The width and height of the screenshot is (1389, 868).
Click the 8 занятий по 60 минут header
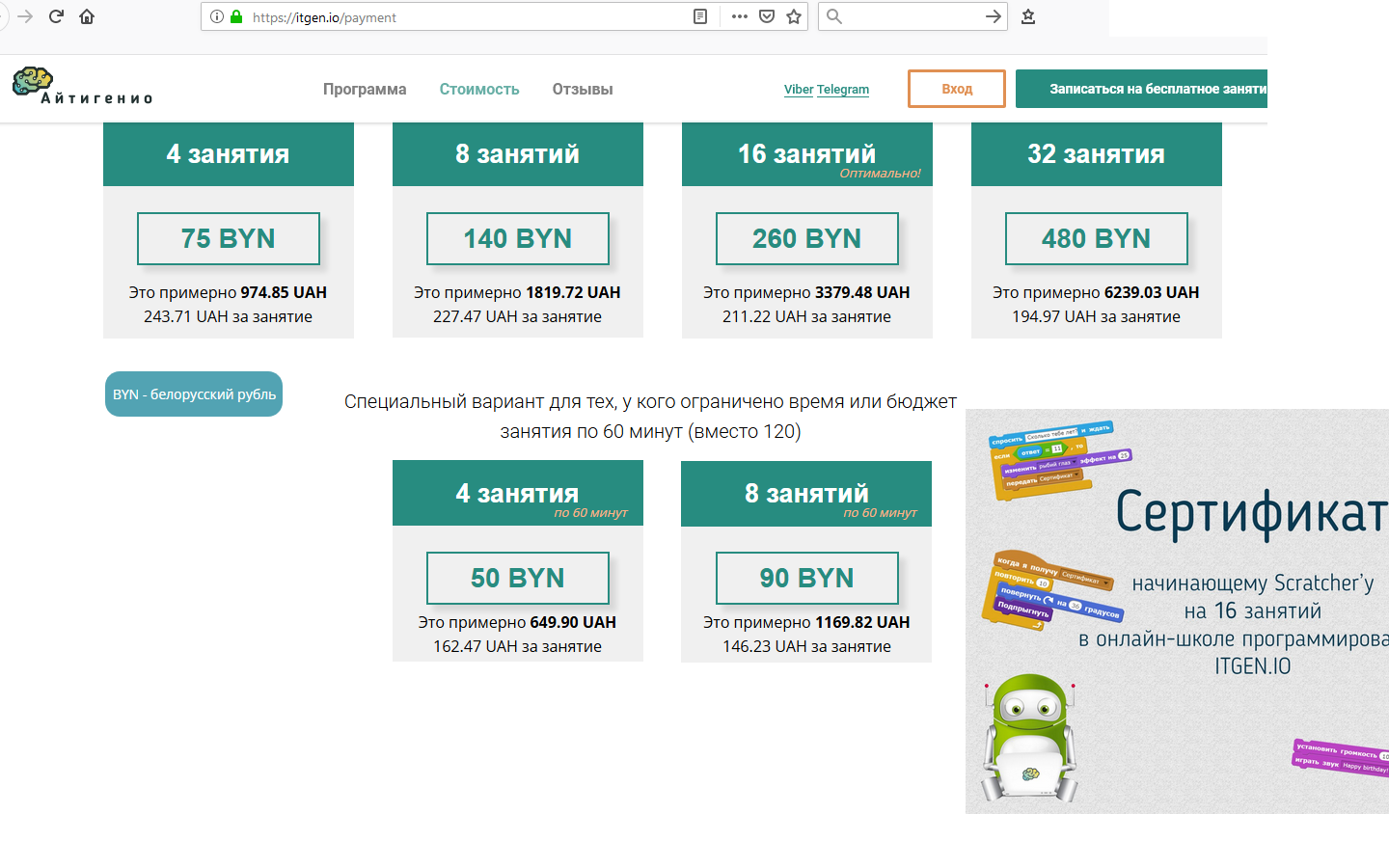coord(806,494)
